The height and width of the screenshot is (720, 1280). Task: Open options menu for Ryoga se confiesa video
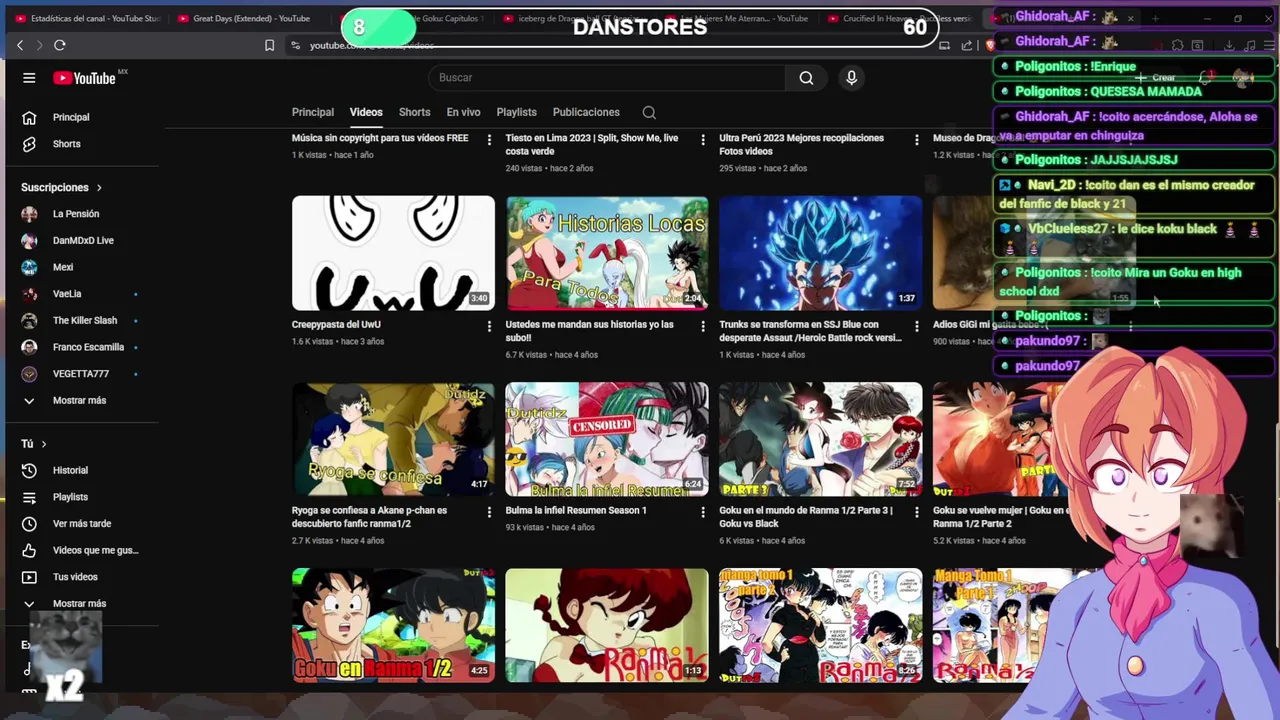coord(489,512)
